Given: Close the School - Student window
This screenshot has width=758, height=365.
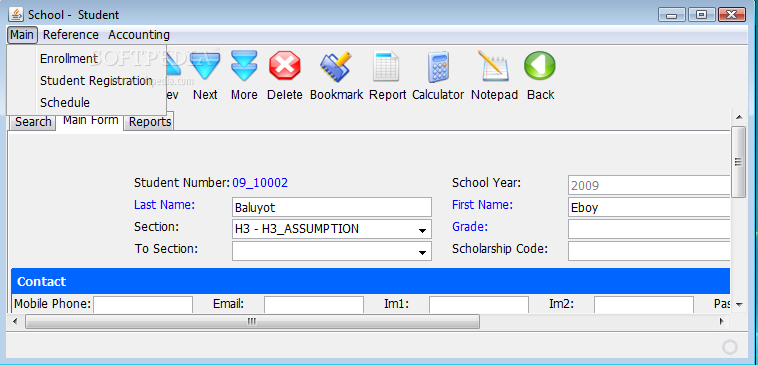Looking at the screenshot, I should (732, 15).
